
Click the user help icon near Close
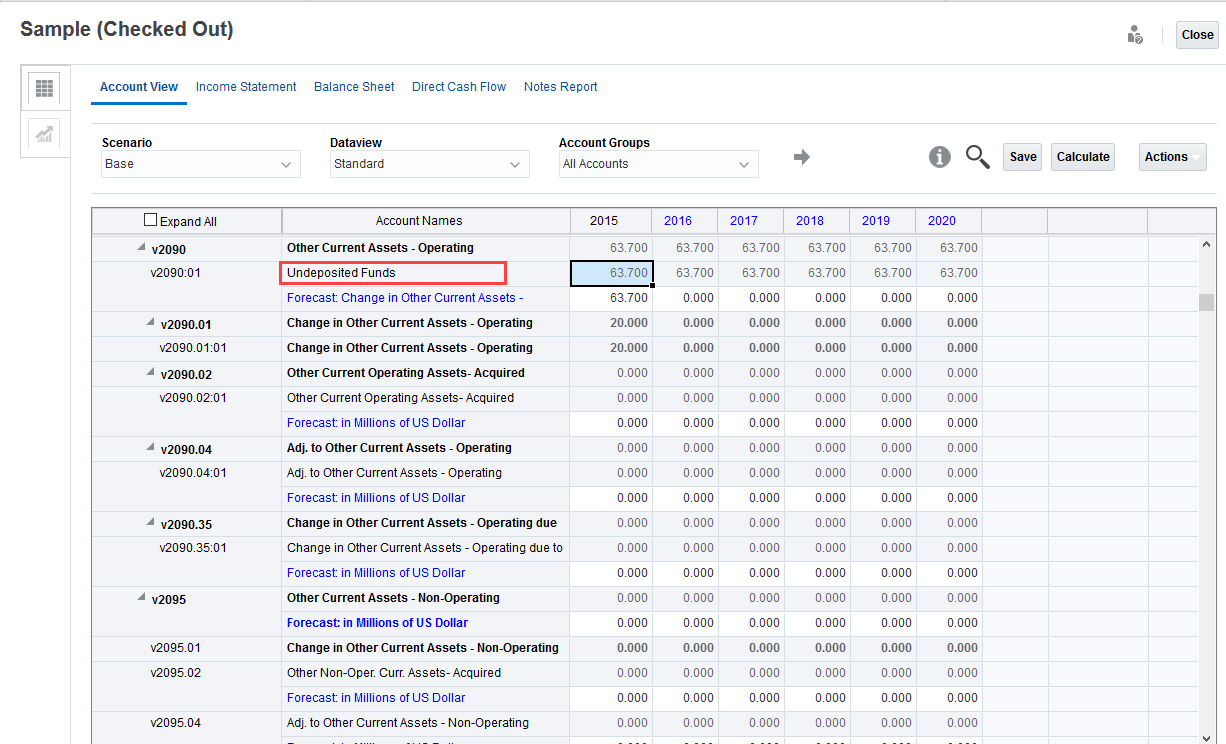coord(1134,35)
